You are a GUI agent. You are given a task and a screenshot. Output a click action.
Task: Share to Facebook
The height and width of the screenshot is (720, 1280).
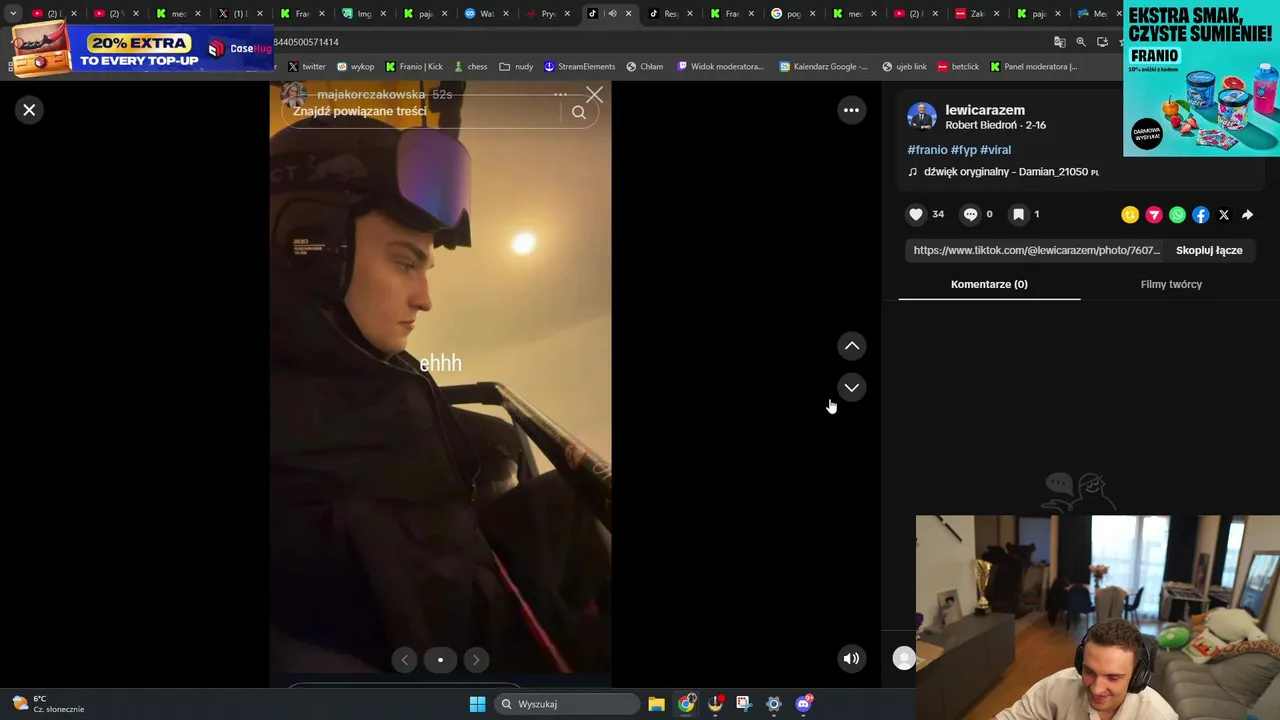pos(1200,215)
